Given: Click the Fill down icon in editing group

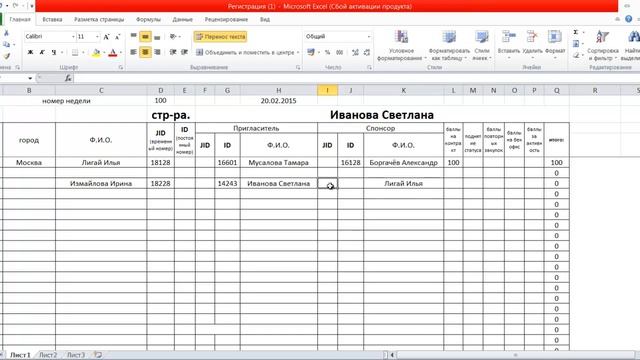Looking at the screenshot, I should point(576,44).
